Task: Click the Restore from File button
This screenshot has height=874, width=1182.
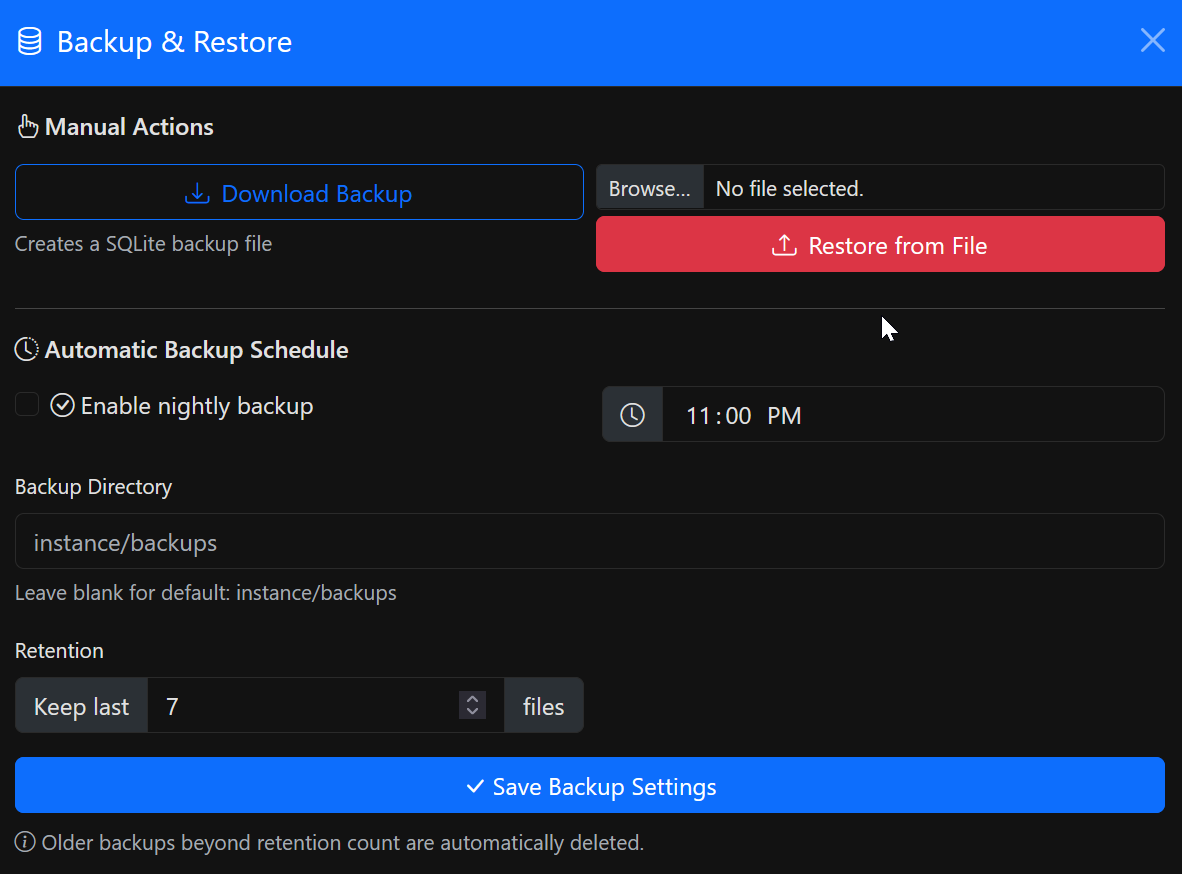Action: (x=880, y=244)
